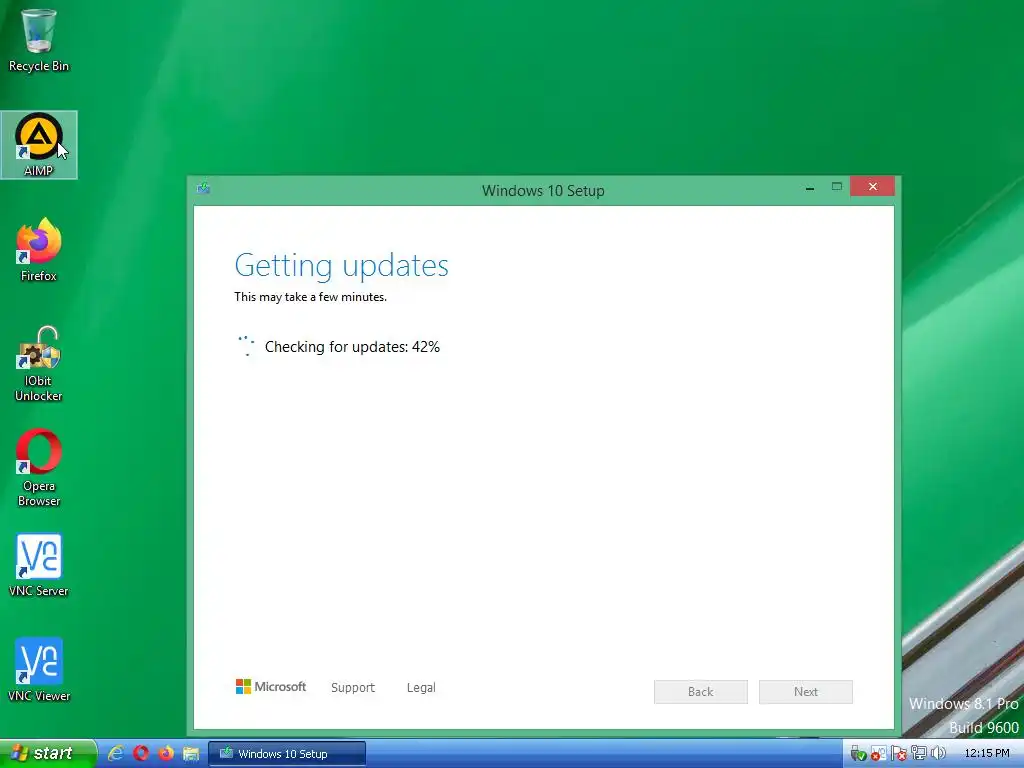Close the Windows 10 Setup window
This screenshot has height=768, width=1024.
872,187
